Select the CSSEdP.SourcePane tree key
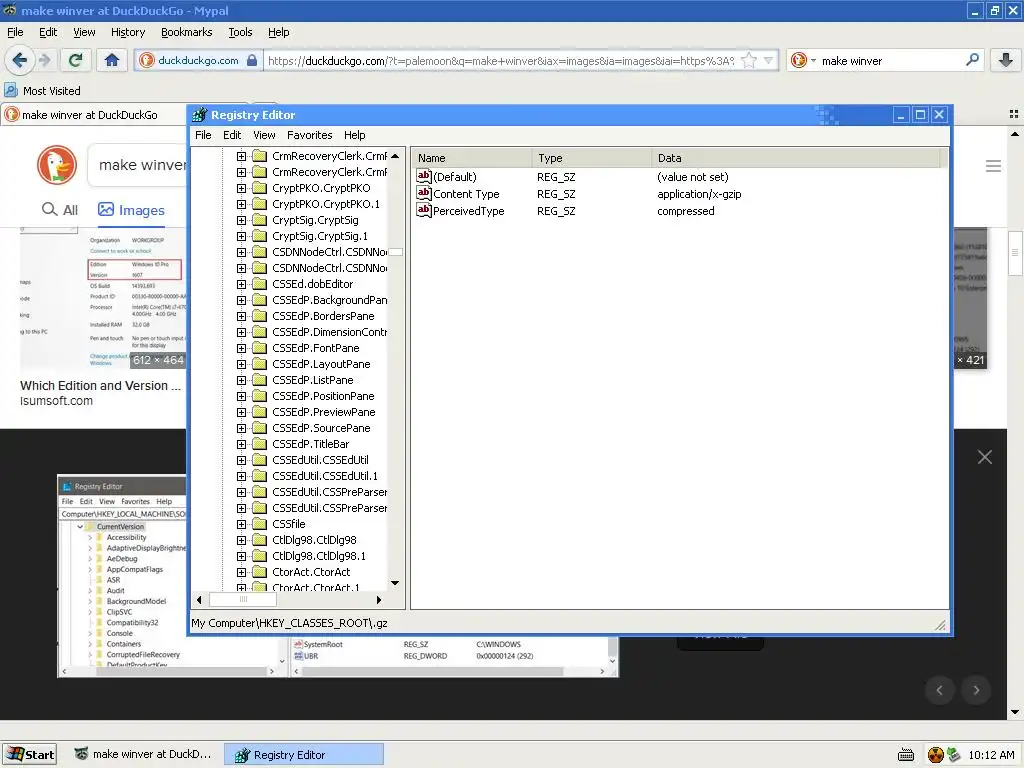The width and height of the screenshot is (1024, 768). [321, 428]
